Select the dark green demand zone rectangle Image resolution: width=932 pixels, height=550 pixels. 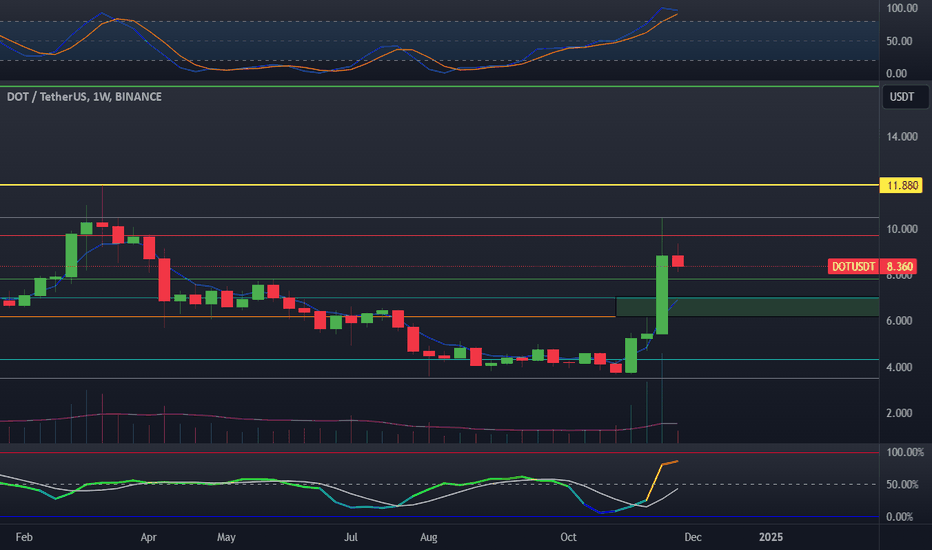click(x=747, y=306)
